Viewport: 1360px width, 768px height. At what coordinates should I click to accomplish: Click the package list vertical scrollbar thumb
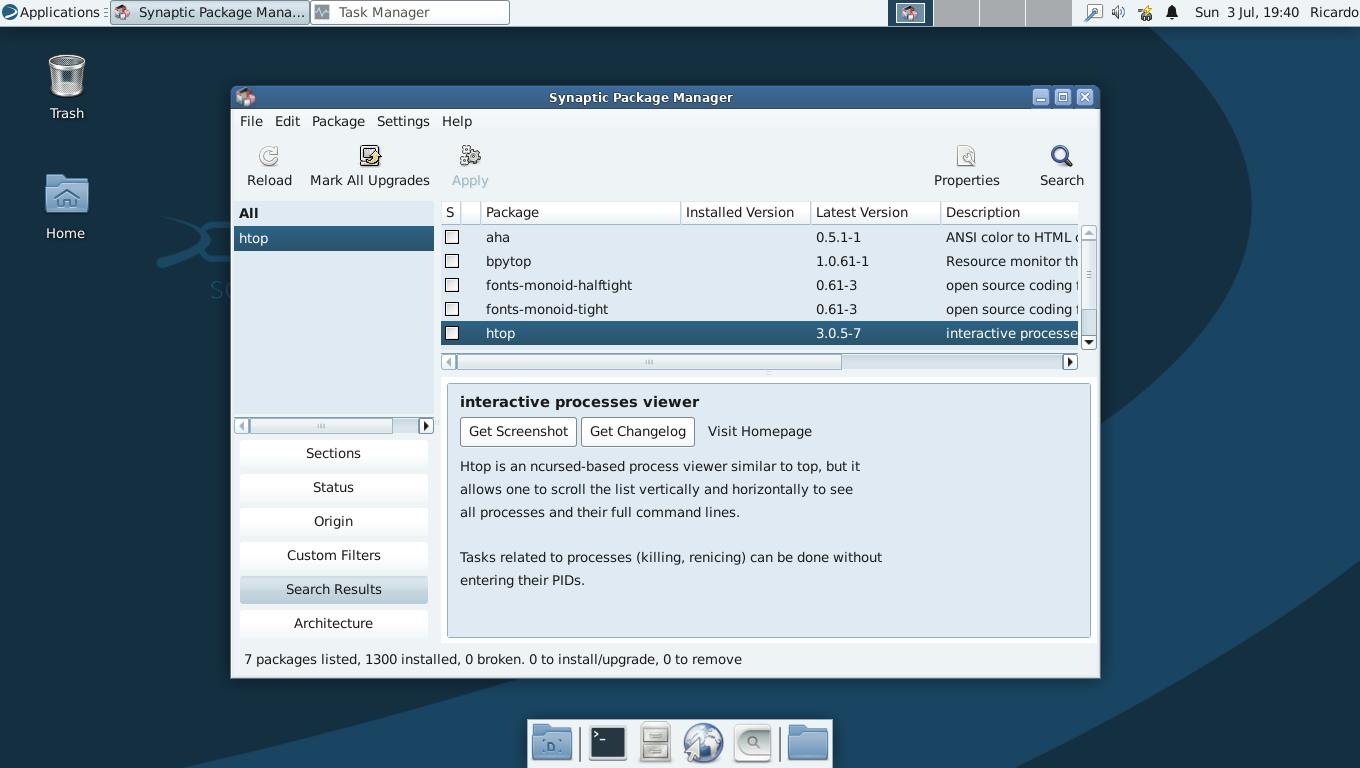(x=1089, y=274)
